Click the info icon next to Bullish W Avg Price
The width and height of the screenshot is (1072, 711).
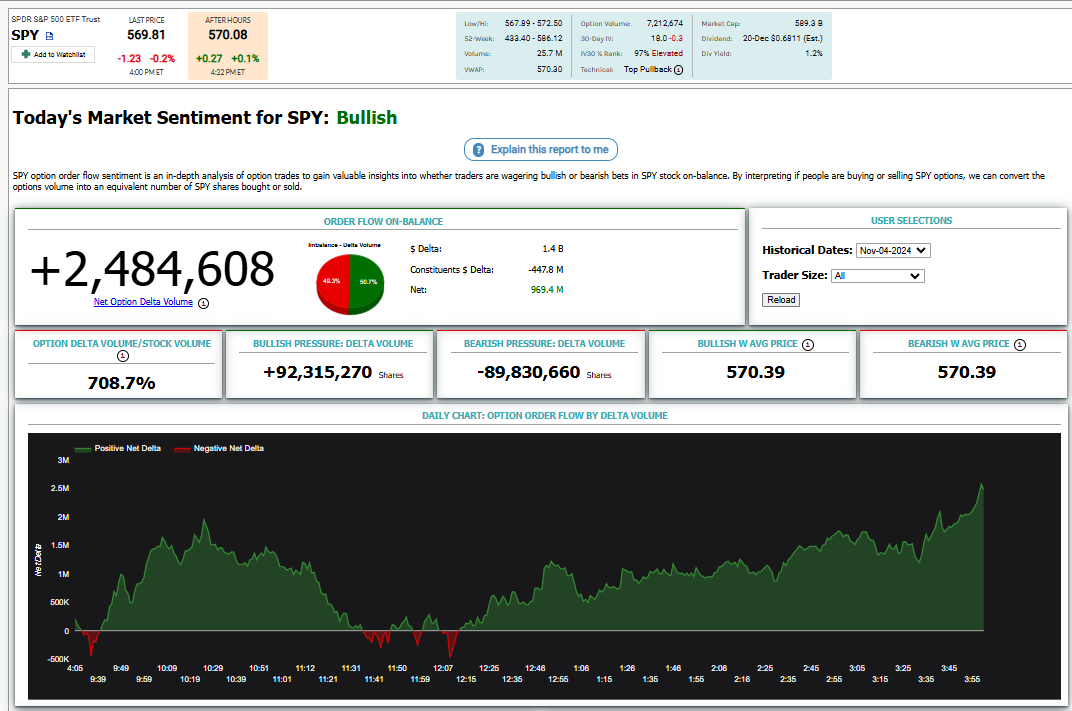(808, 345)
